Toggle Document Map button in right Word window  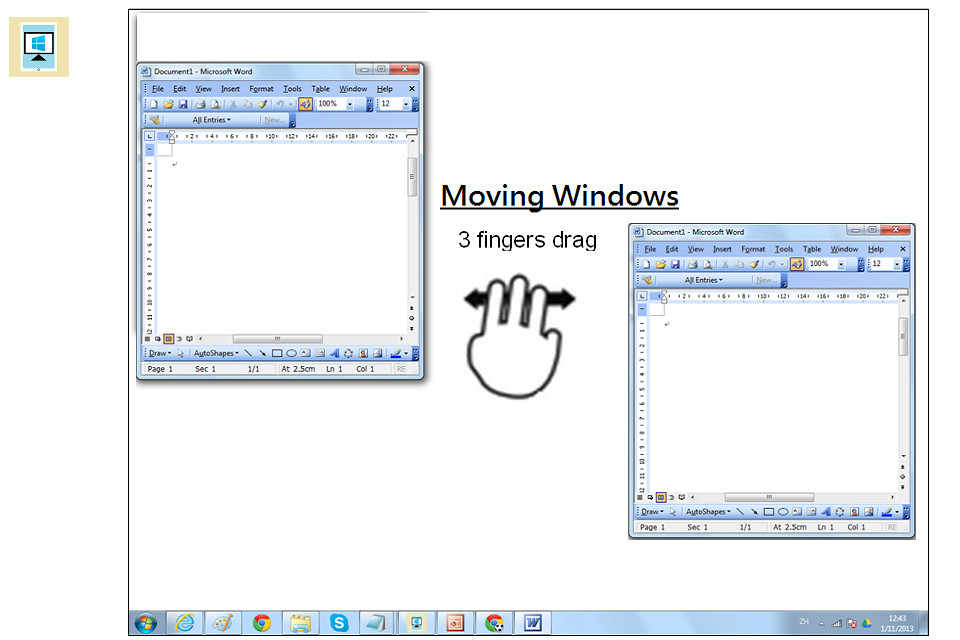click(797, 265)
